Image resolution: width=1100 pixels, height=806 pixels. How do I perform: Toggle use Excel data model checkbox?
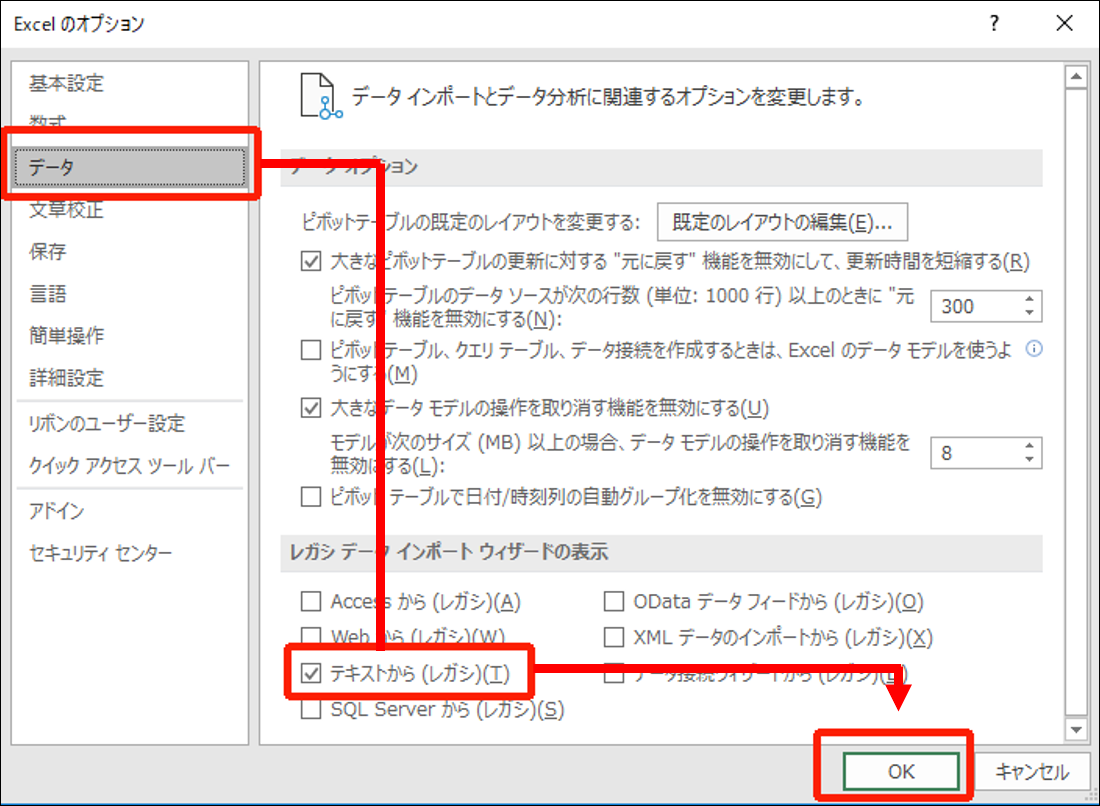(x=311, y=349)
